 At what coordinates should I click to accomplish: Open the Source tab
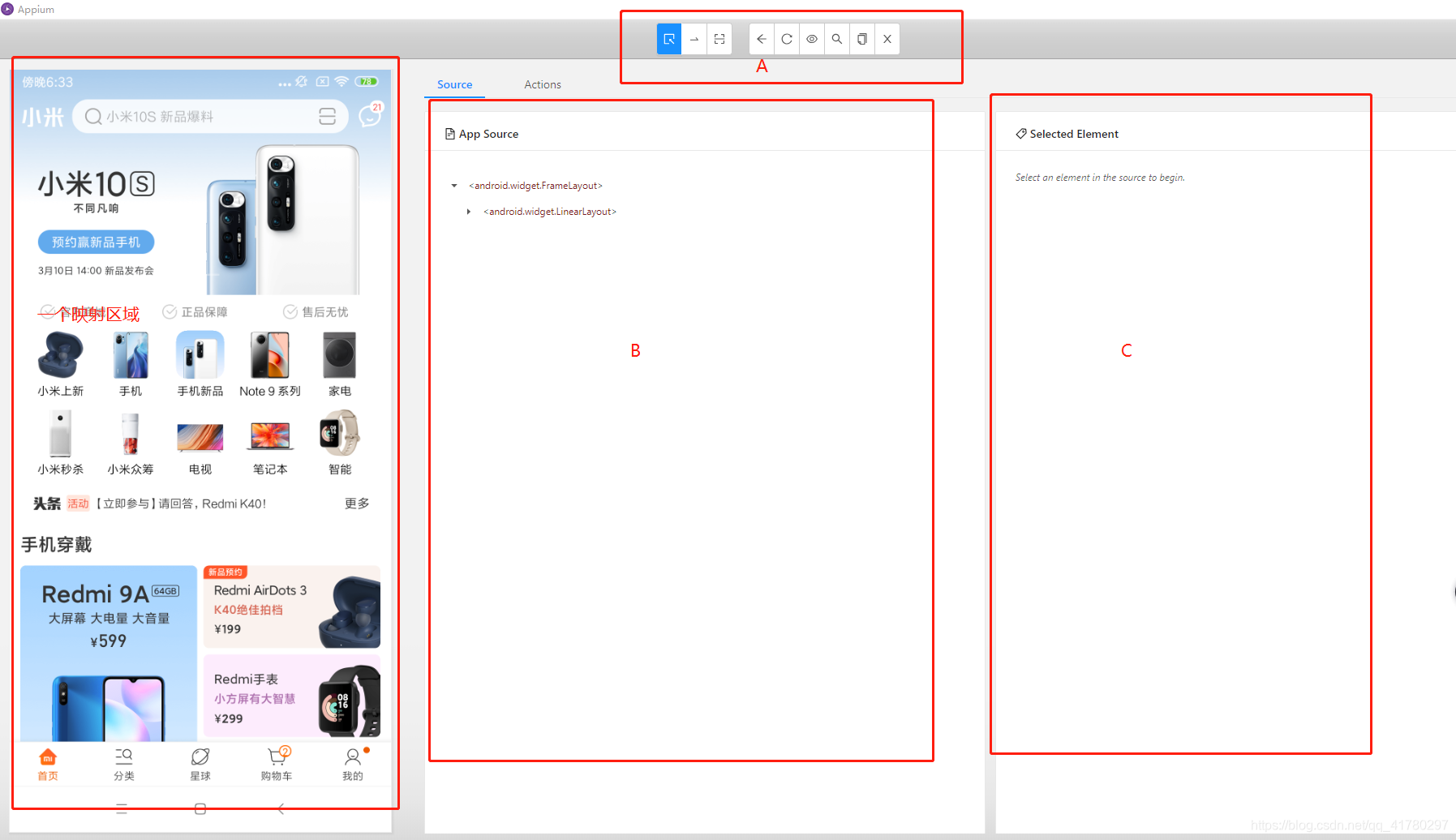pyautogui.click(x=454, y=84)
